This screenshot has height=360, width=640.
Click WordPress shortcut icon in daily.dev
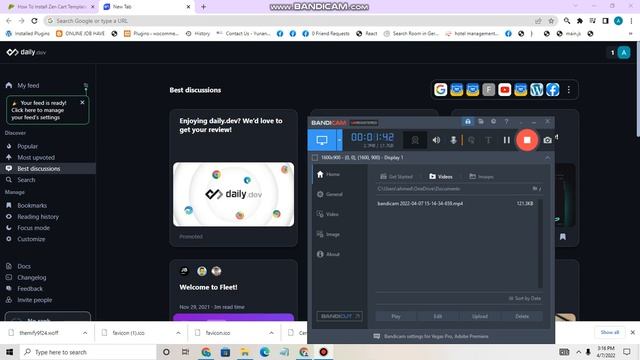[537, 89]
